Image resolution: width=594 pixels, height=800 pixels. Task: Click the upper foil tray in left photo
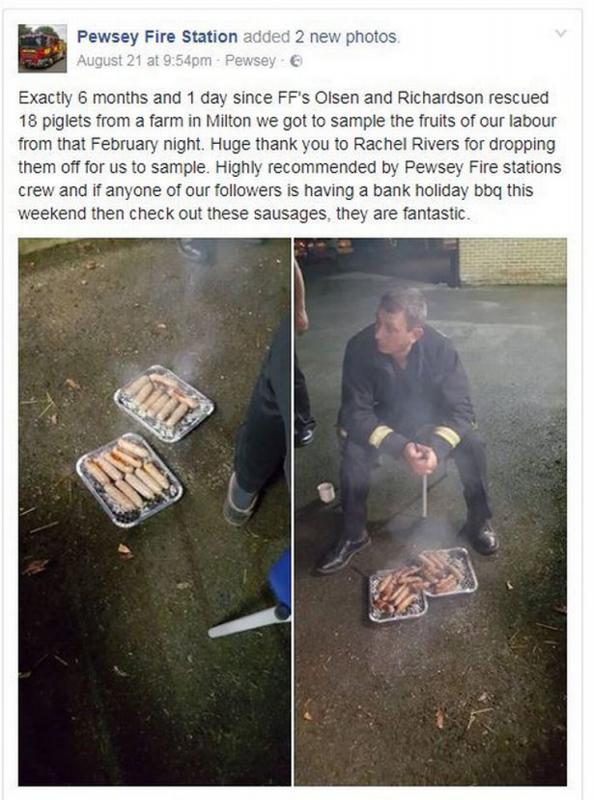tap(164, 403)
